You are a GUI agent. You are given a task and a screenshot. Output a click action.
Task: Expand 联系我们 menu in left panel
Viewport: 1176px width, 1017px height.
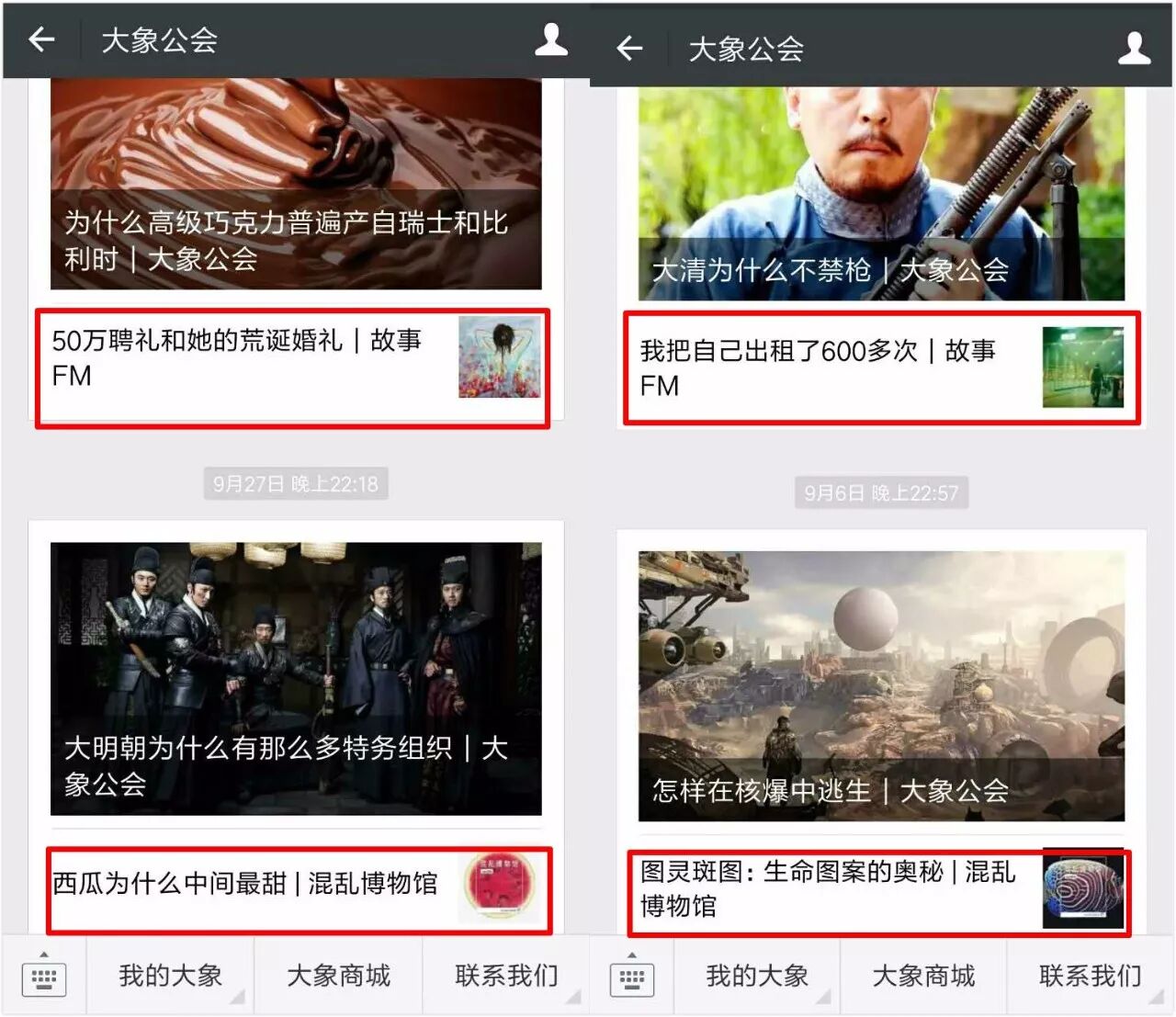pos(506,976)
